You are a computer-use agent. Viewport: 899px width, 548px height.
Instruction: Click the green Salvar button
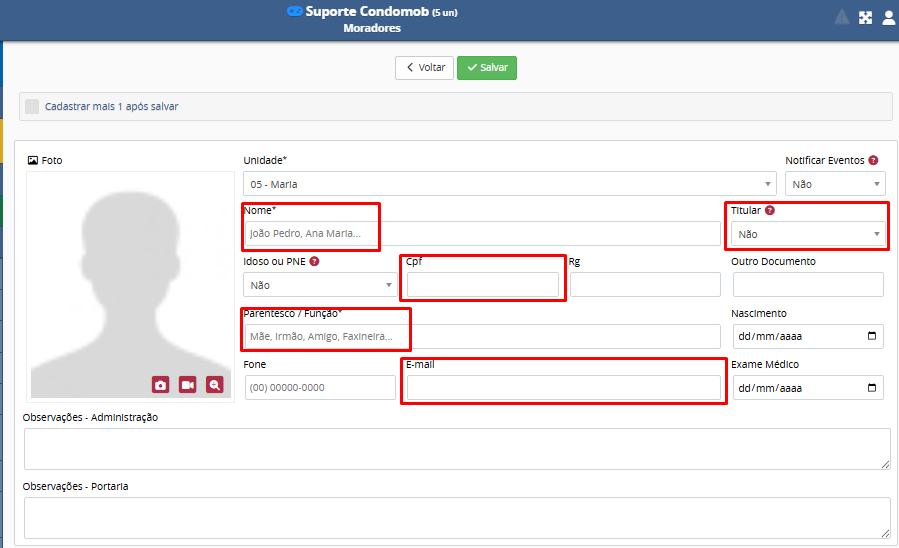click(x=487, y=68)
